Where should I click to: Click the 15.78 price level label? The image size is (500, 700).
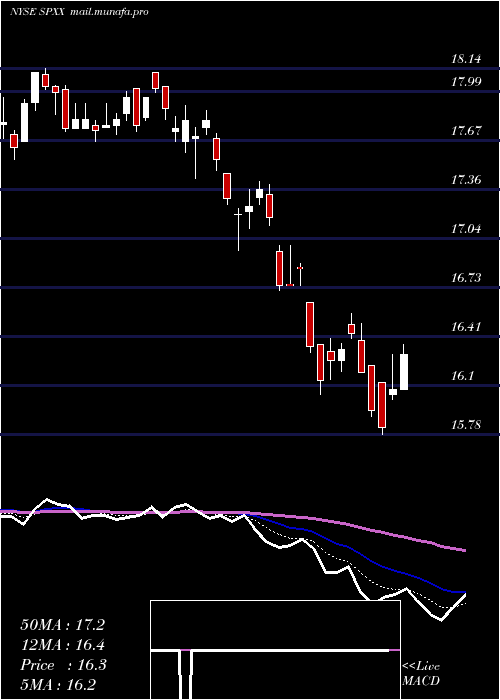point(466,425)
